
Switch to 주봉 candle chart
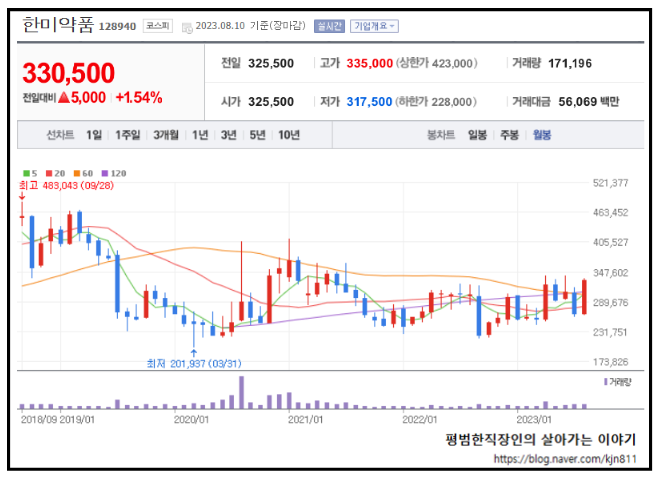509,135
